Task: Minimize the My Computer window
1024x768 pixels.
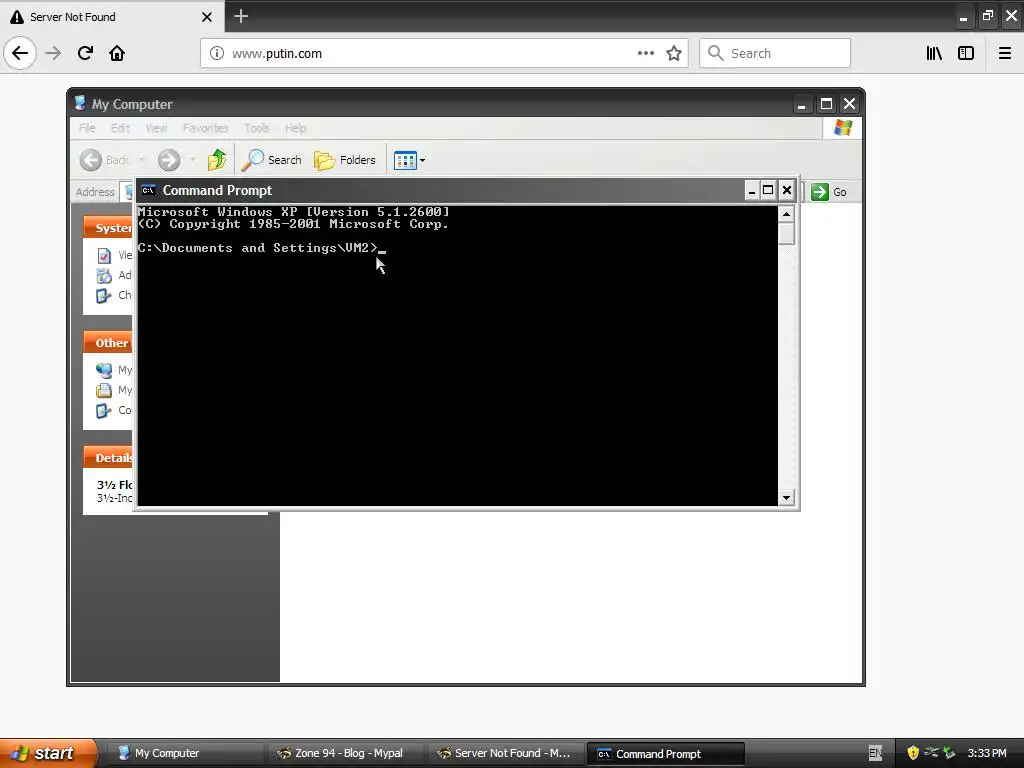Action: tap(802, 104)
